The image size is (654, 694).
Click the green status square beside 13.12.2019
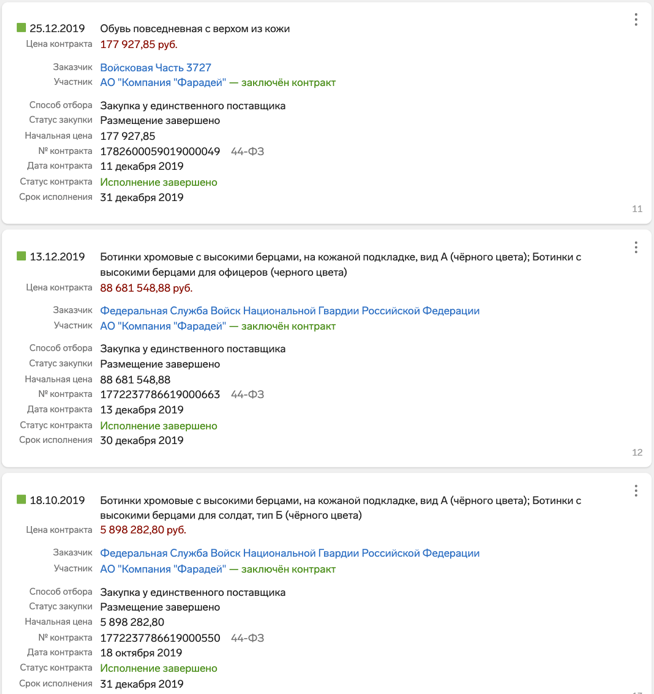21,256
